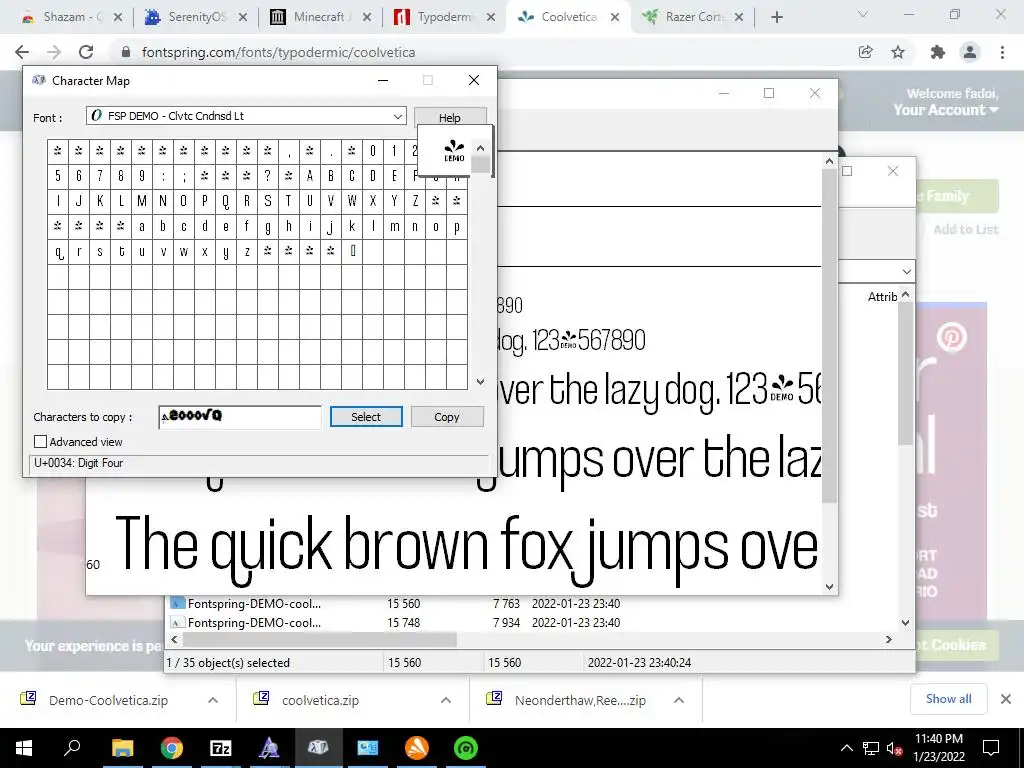Click the font viewer vertical scrollbar thumb
The height and width of the screenshot is (768, 1024).
click(829, 335)
